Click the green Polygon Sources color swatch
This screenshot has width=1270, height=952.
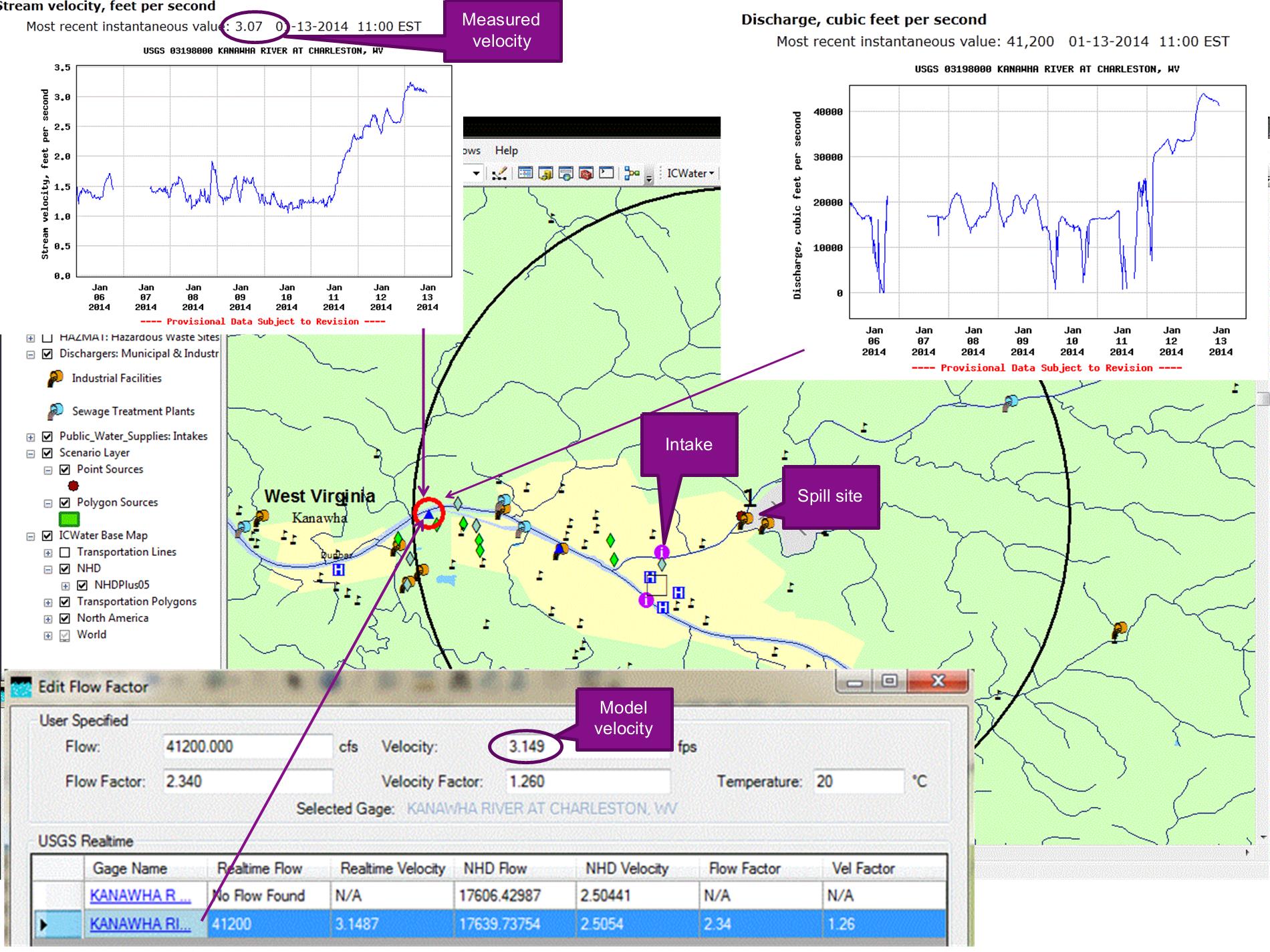pos(70,519)
